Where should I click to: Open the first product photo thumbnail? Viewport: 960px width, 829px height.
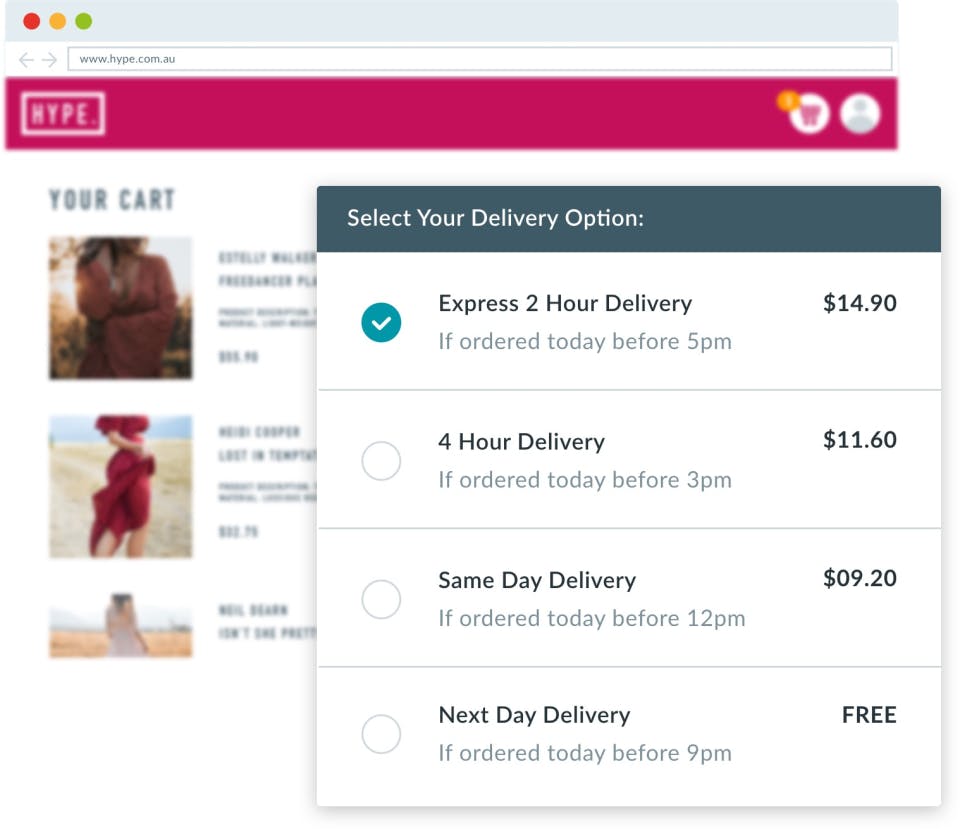point(120,307)
